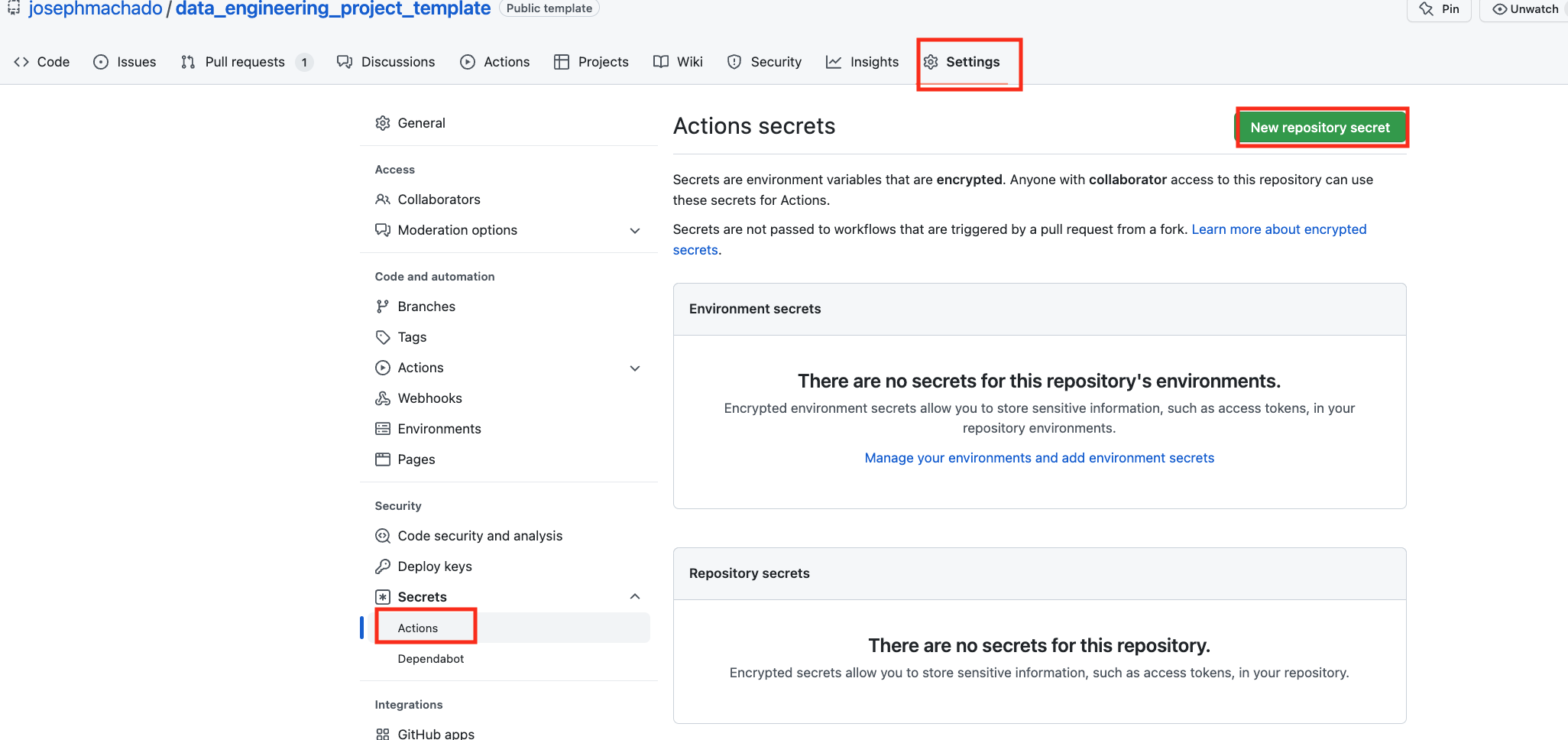The height and width of the screenshot is (740, 1568).
Task: Click the Collaborators people icon
Action: (383, 200)
